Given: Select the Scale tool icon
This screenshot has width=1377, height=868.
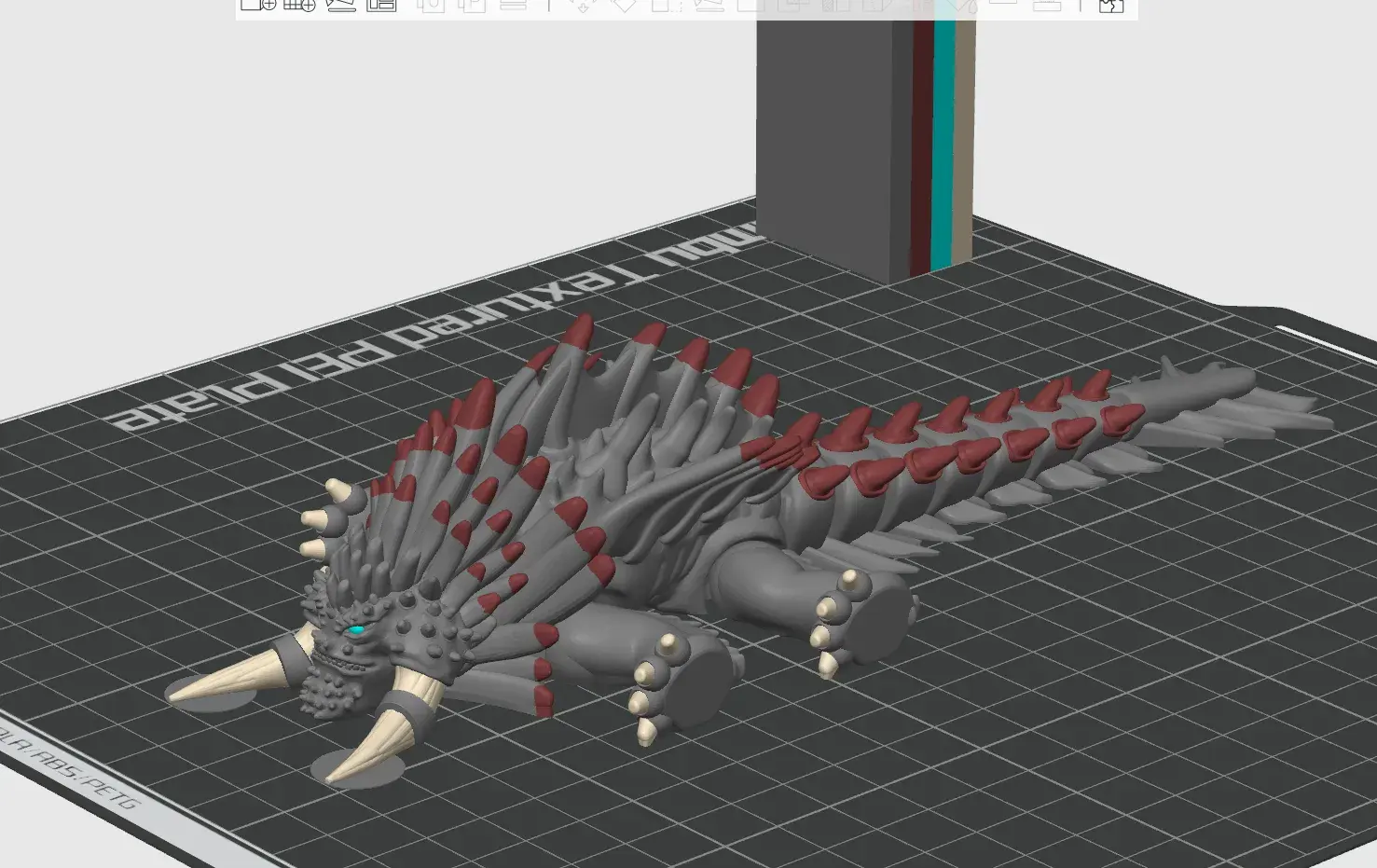Looking at the screenshot, I should (665, 5).
